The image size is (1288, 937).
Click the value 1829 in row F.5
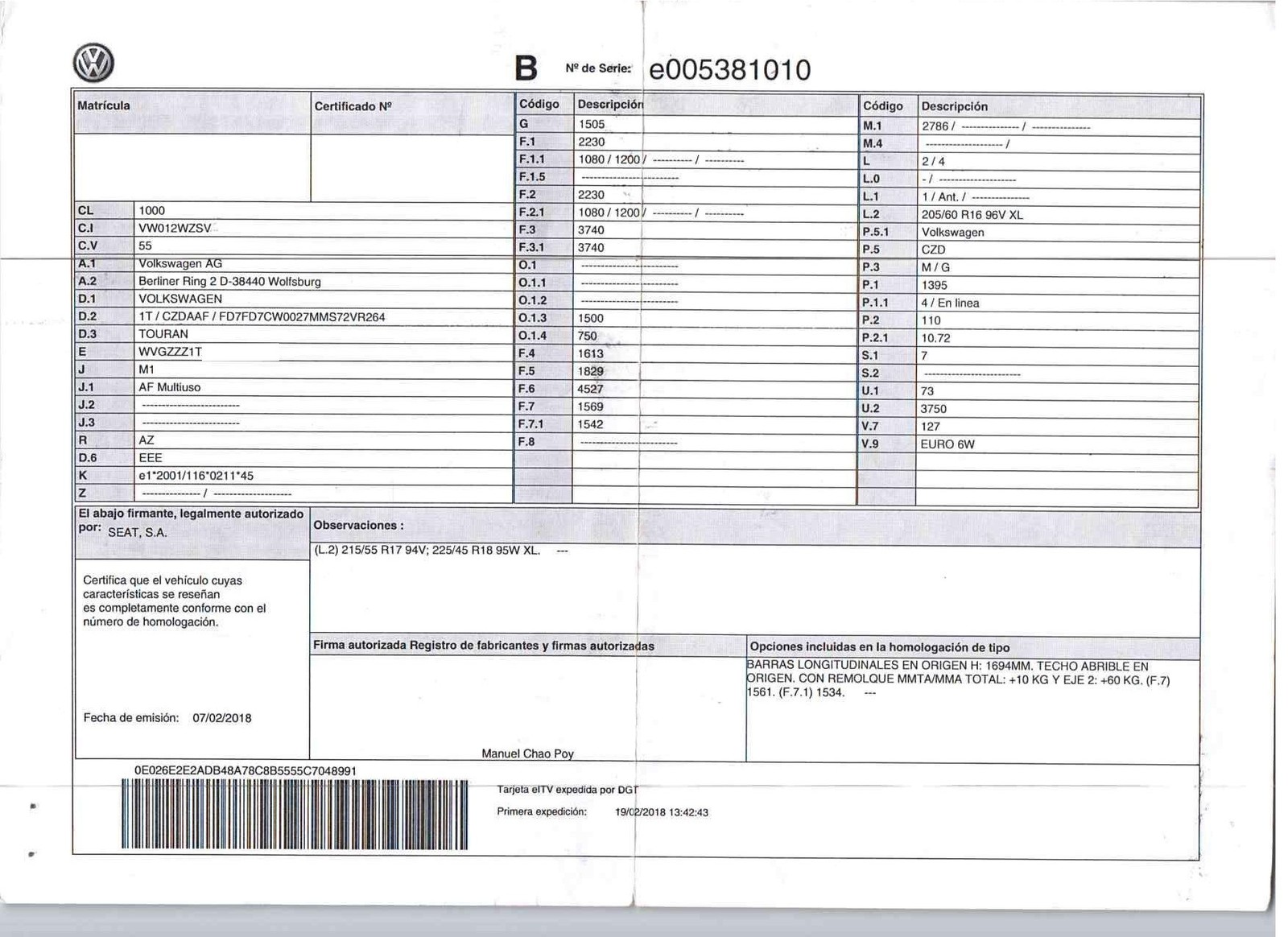(x=591, y=371)
